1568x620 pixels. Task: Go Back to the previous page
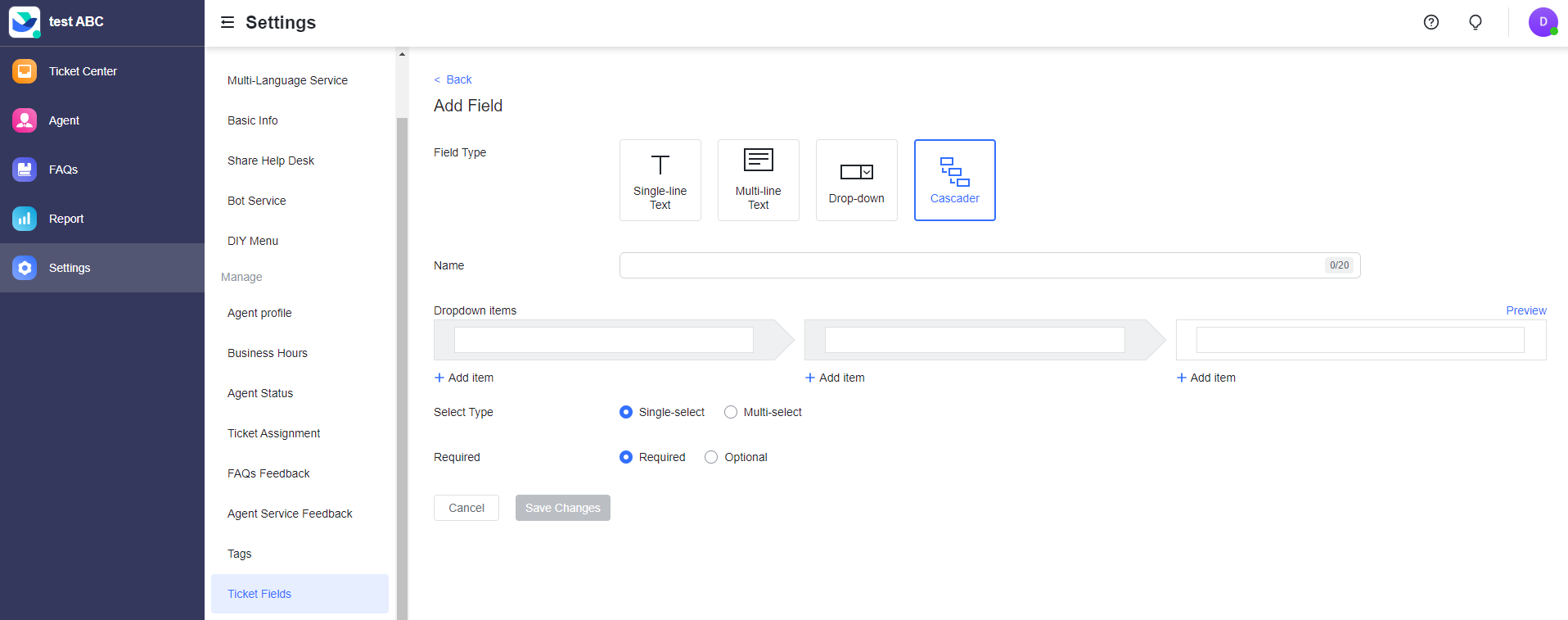[453, 79]
